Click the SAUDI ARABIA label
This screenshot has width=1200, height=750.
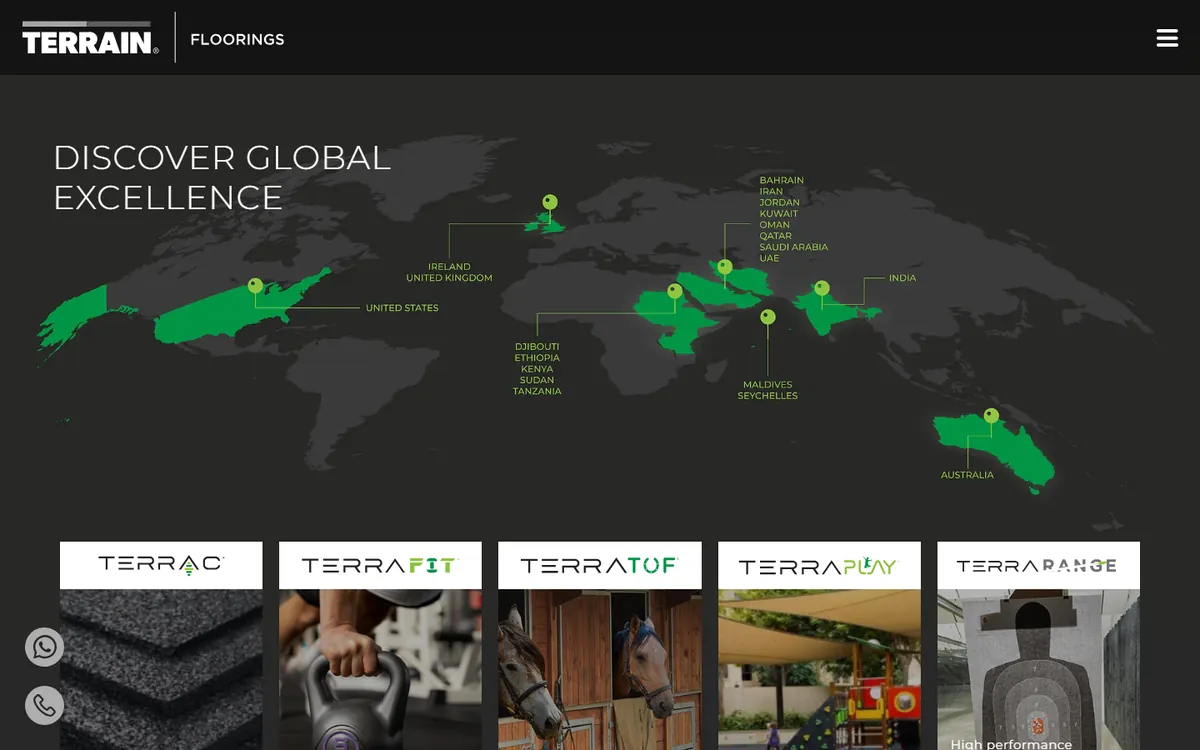[793, 247]
